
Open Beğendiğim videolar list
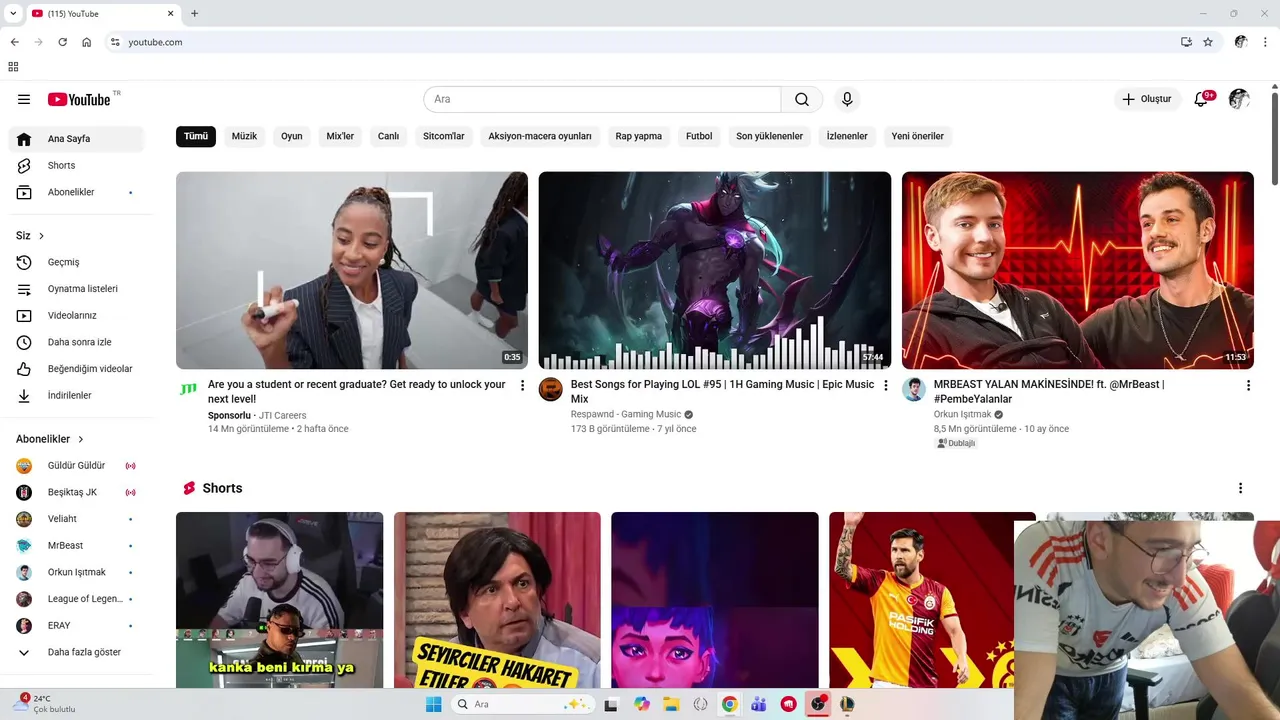click(76, 369)
